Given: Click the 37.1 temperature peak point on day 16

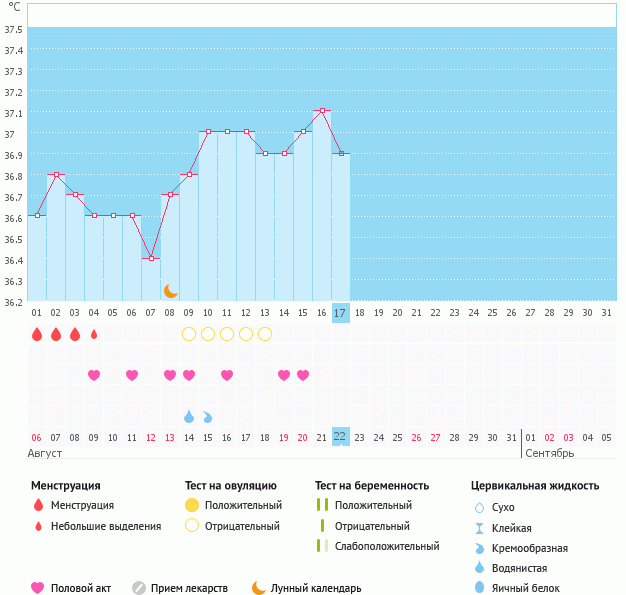Looking at the screenshot, I should (322, 111).
